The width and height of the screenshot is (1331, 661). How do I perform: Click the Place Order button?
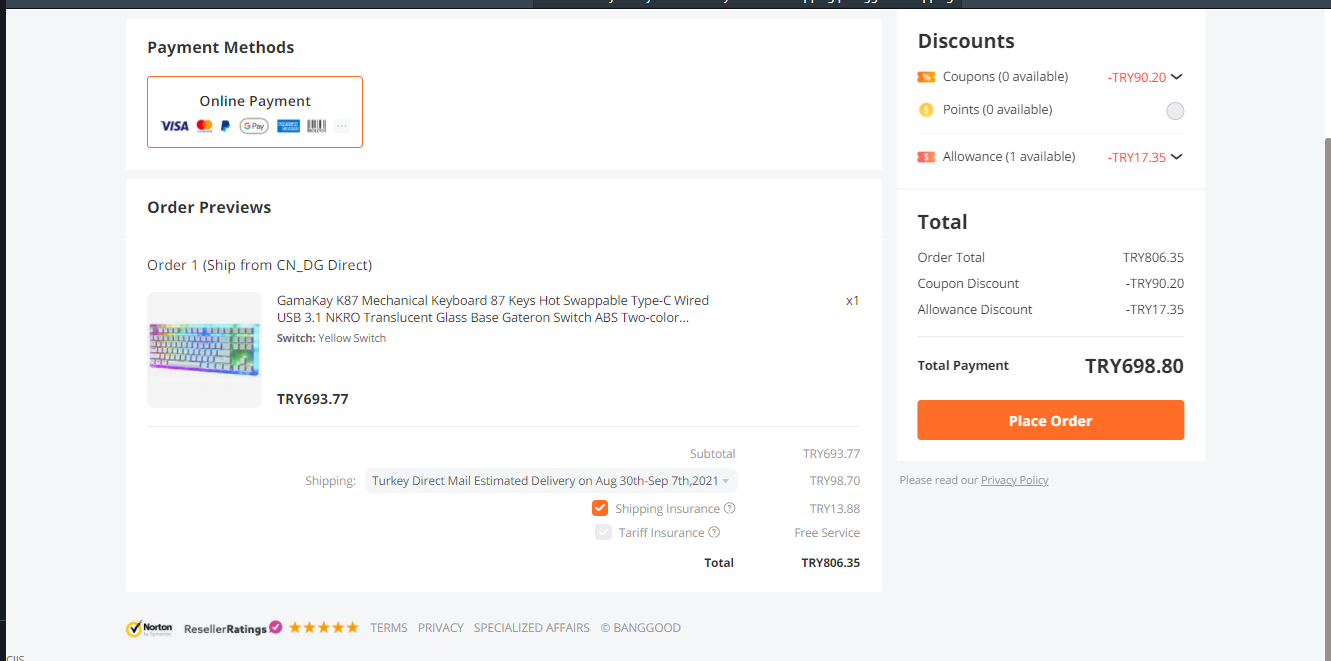point(1050,420)
